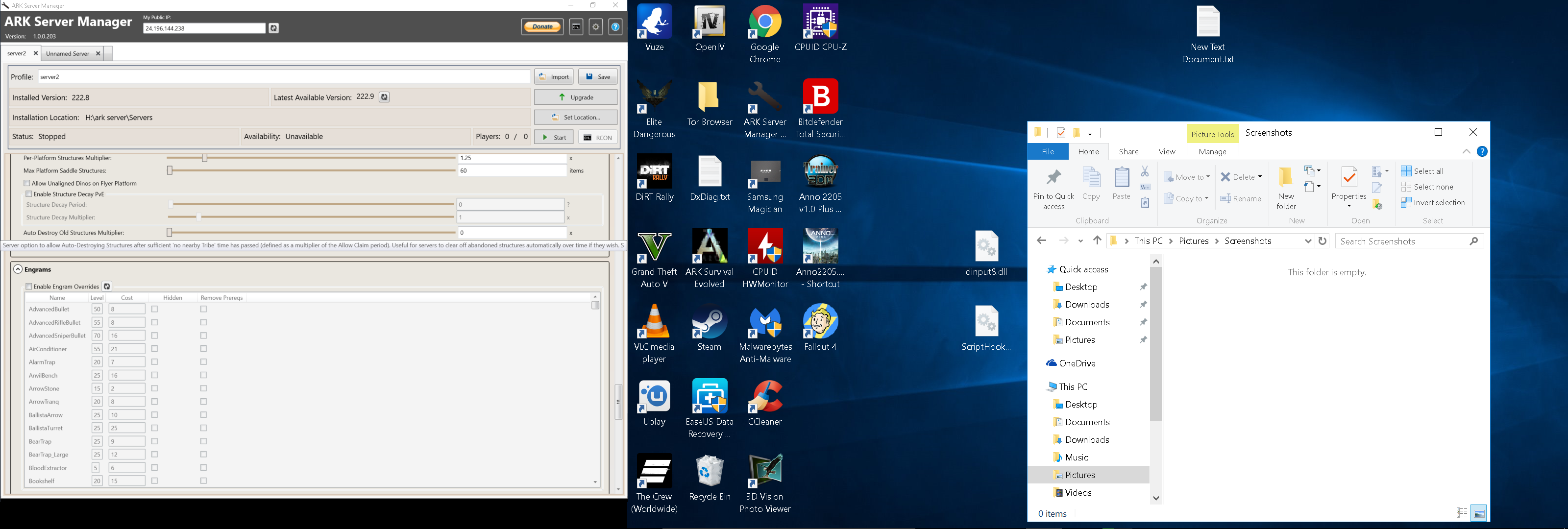Viewport: 1568px width, 529px height.
Task: Adjust the Per-Platform Structures Multiplier slider
Action: point(204,158)
